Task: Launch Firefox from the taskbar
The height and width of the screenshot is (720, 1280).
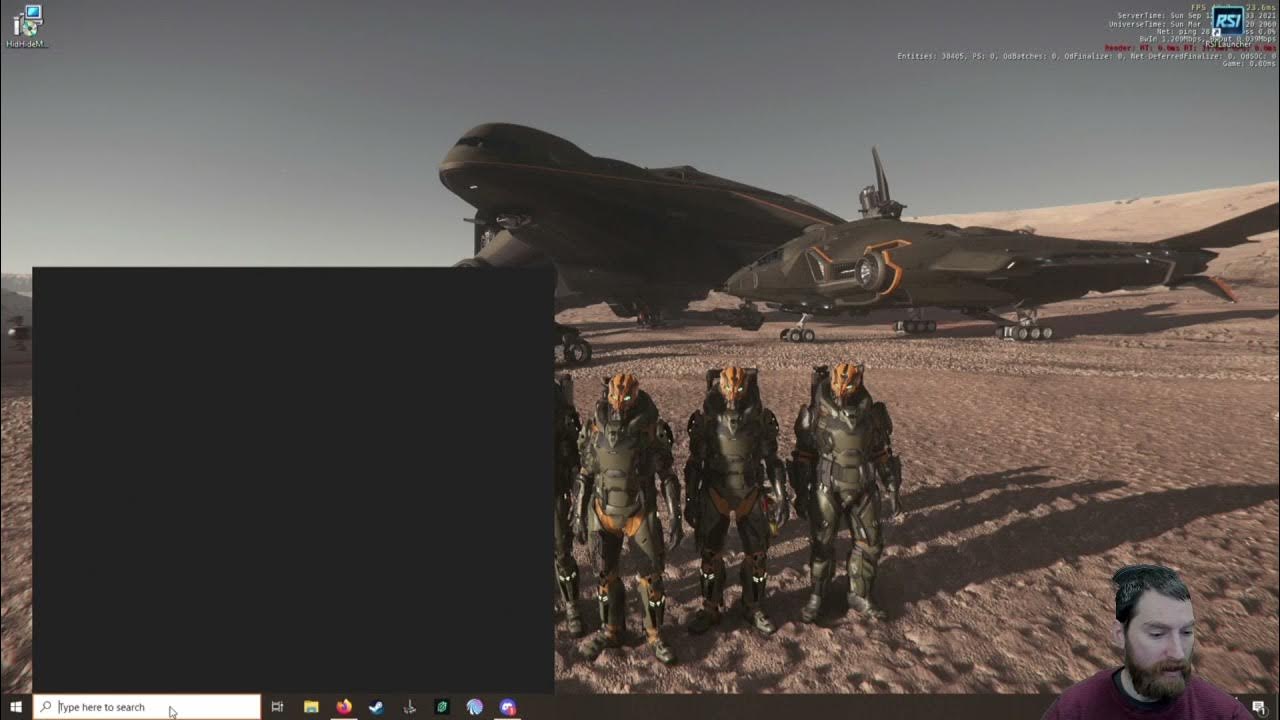Action: pos(344,707)
